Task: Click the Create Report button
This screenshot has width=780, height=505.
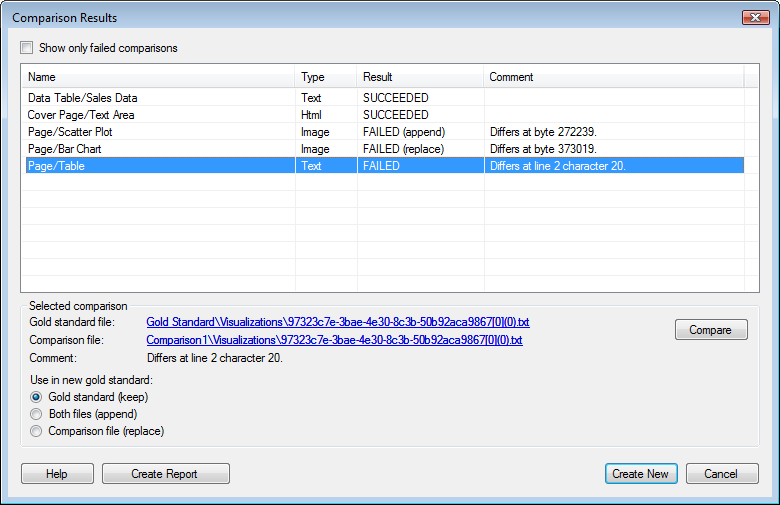Action: click(x=166, y=474)
